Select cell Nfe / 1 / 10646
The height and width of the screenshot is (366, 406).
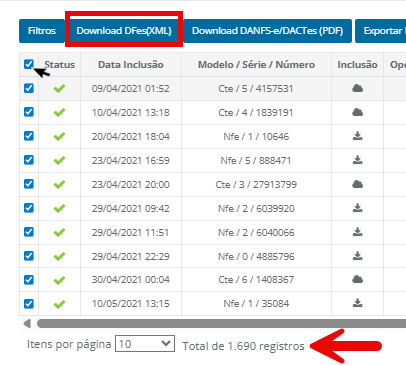[256, 137]
